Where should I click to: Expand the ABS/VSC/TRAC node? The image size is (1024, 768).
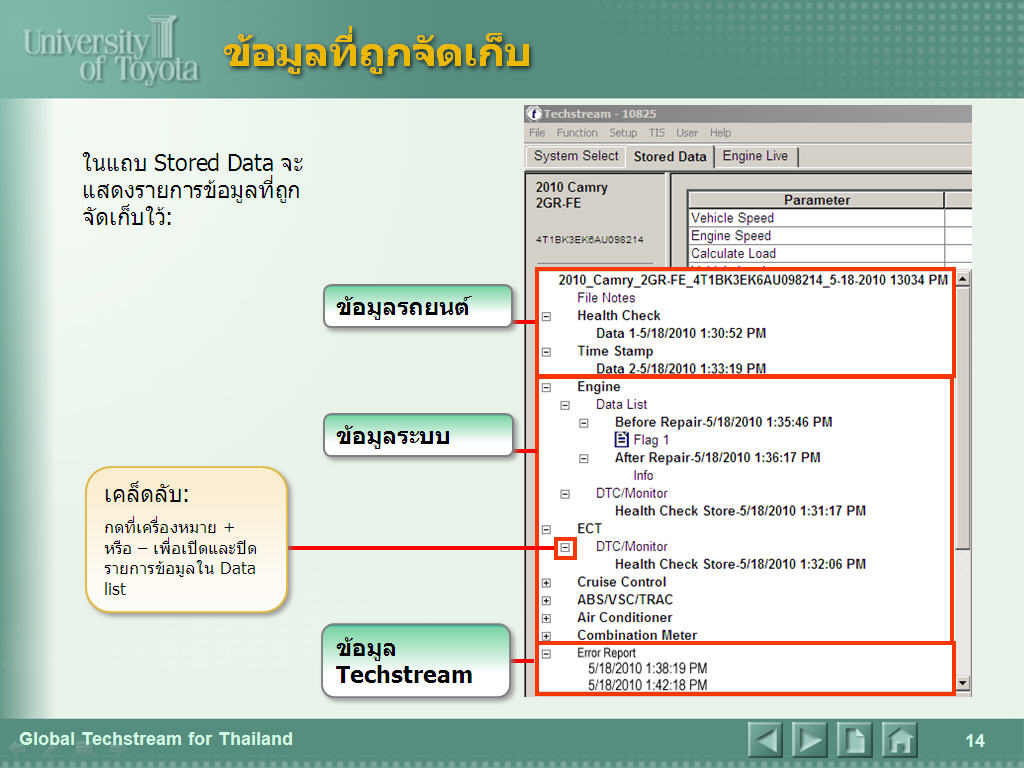[547, 600]
